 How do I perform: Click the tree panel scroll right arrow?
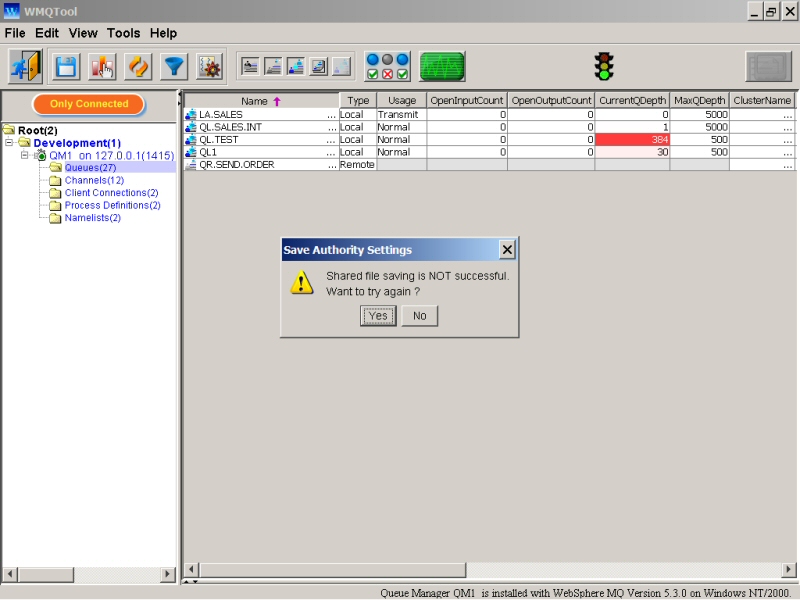[167, 574]
